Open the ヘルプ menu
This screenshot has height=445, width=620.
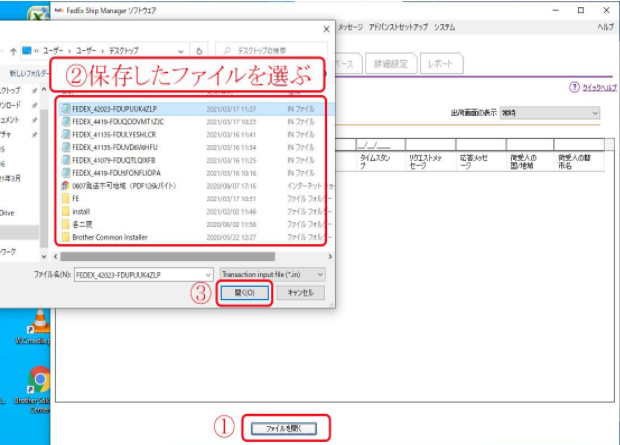click(605, 27)
